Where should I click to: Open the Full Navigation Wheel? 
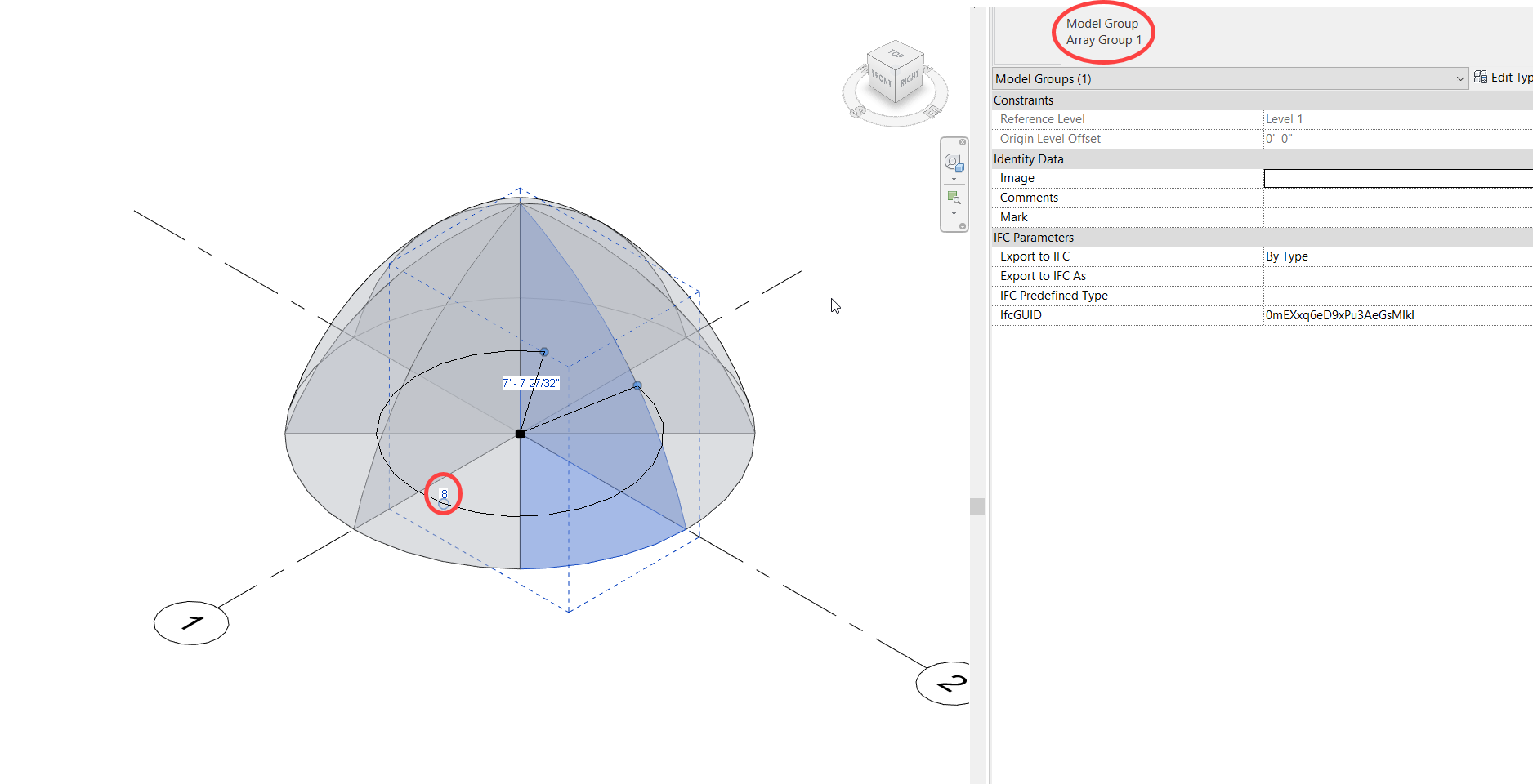coord(954,161)
